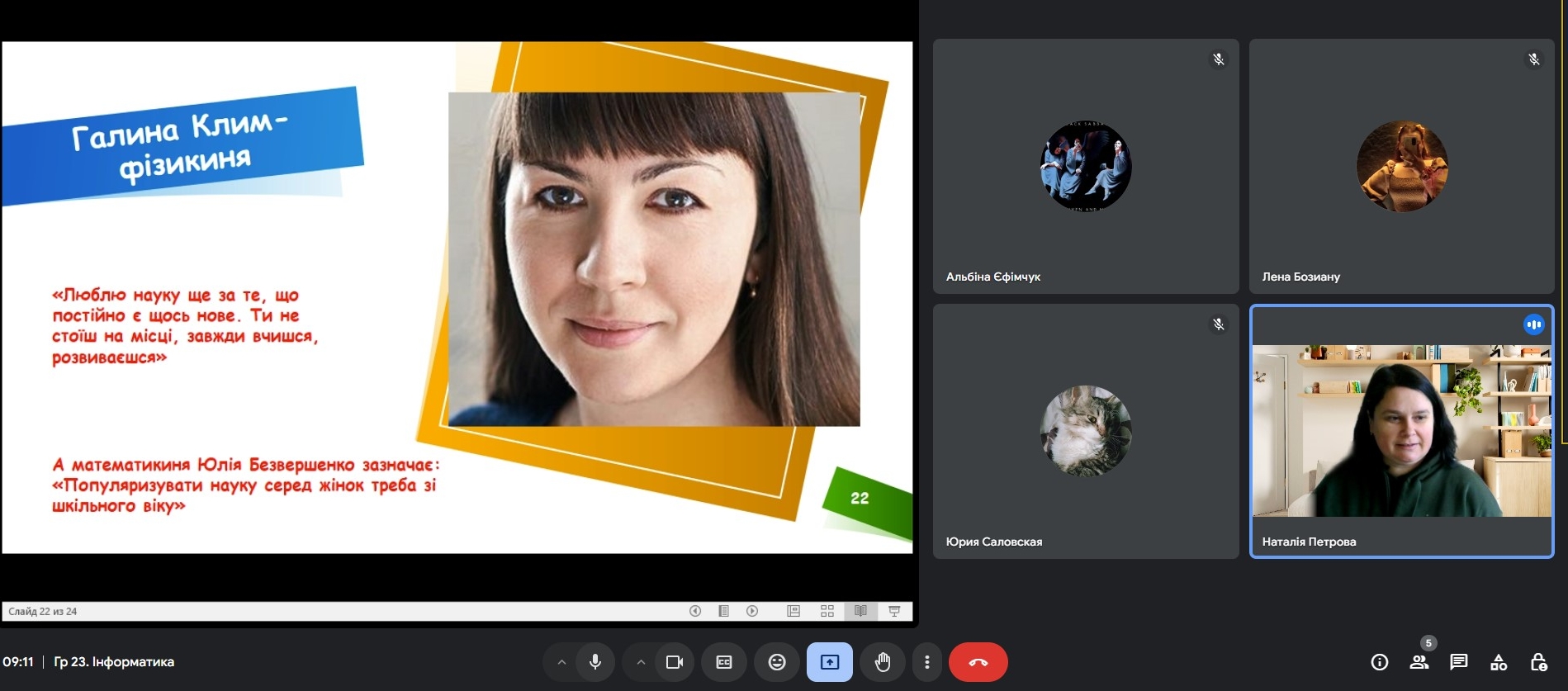The height and width of the screenshot is (691, 1568).
Task: Stop presenting your screen
Action: pos(829,662)
